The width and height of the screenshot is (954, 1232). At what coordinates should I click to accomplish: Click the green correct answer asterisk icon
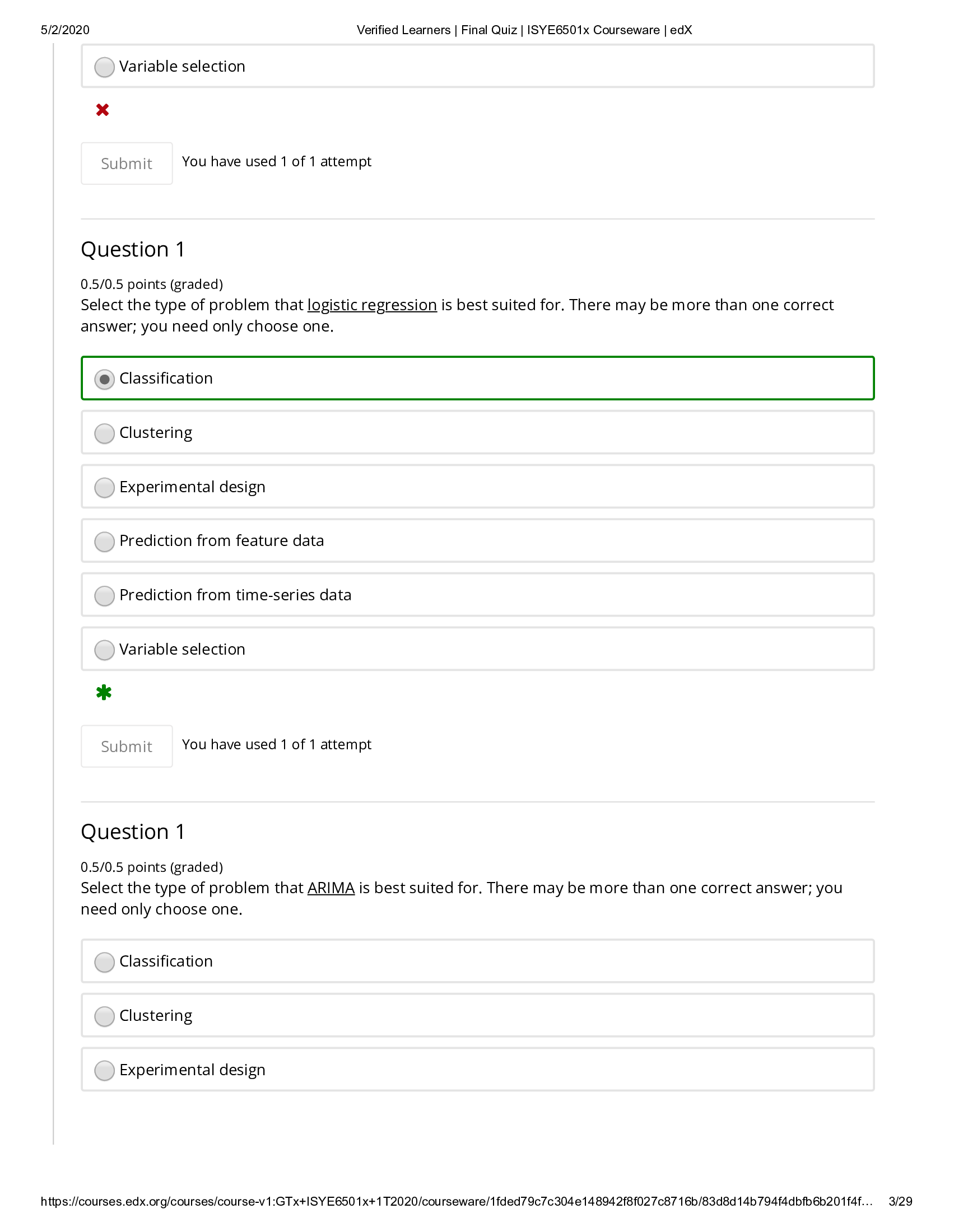[104, 693]
